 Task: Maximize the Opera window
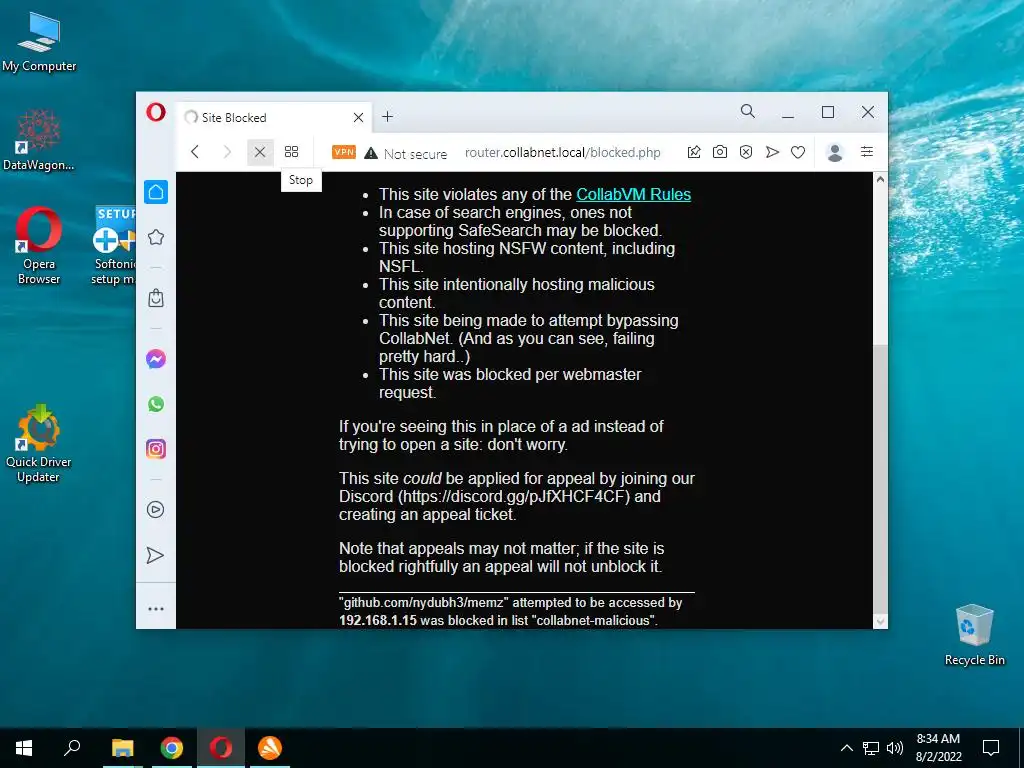click(828, 112)
